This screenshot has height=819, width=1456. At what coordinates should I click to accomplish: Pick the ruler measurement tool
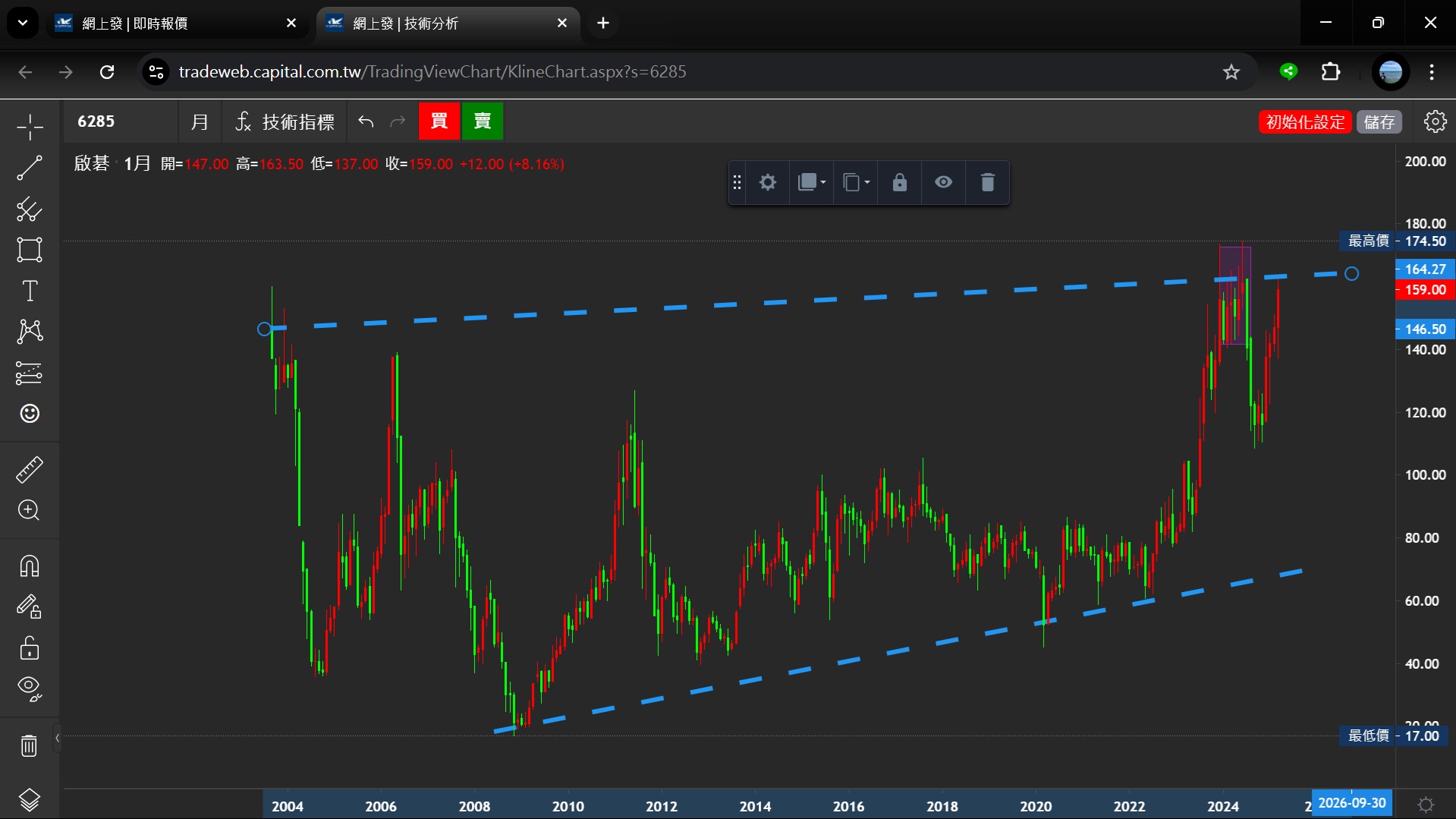(30, 470)
